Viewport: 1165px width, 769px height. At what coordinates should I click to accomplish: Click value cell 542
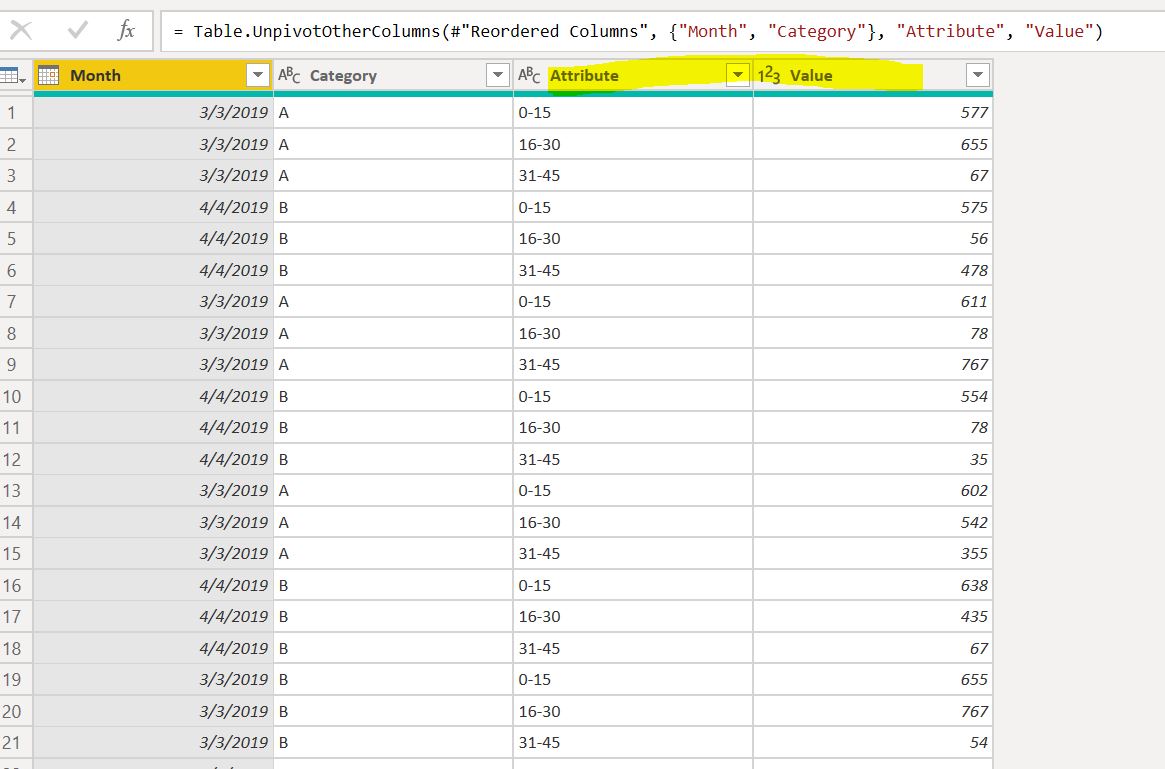(873, 522)
